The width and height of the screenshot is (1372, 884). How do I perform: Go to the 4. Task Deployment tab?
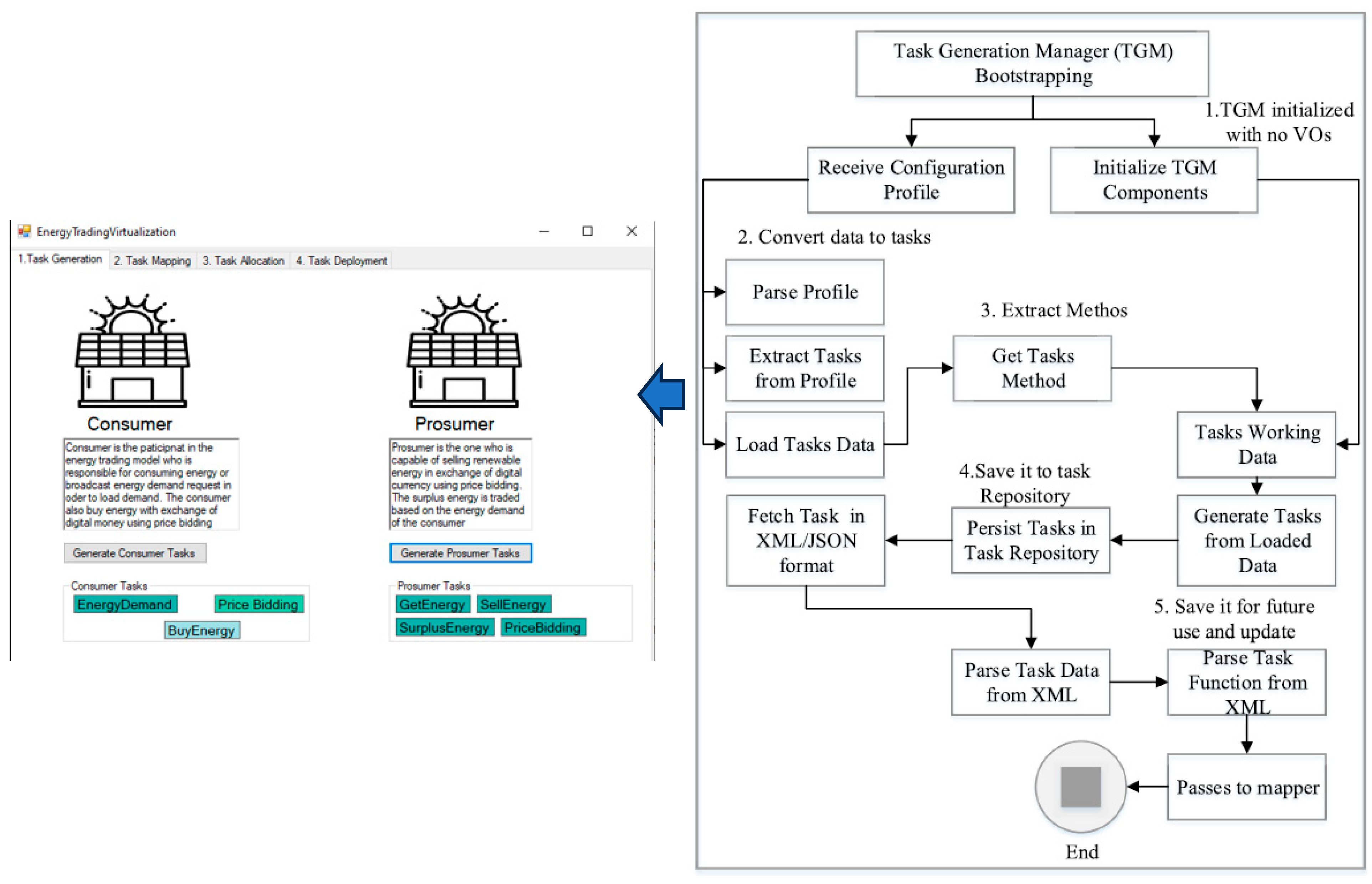coord(342,261)
